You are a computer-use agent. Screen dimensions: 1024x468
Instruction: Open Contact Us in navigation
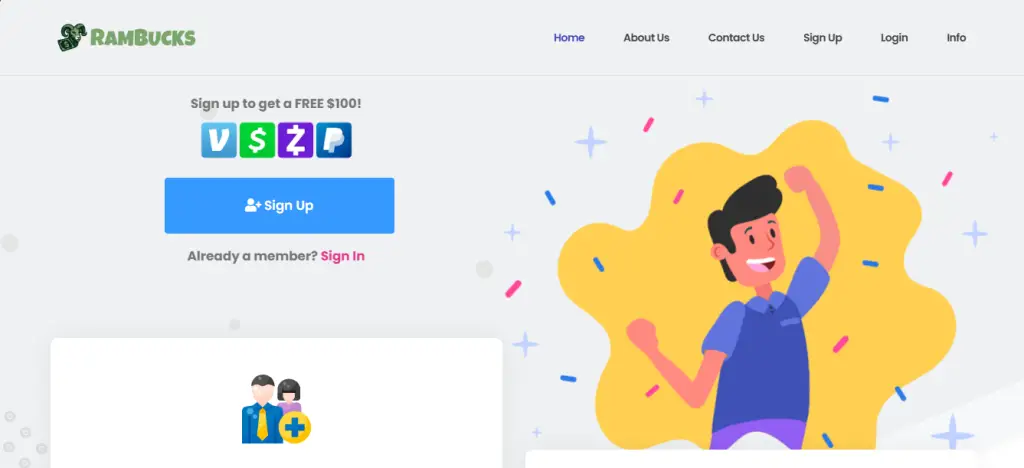pyautogui.click(x=736, y=38)
